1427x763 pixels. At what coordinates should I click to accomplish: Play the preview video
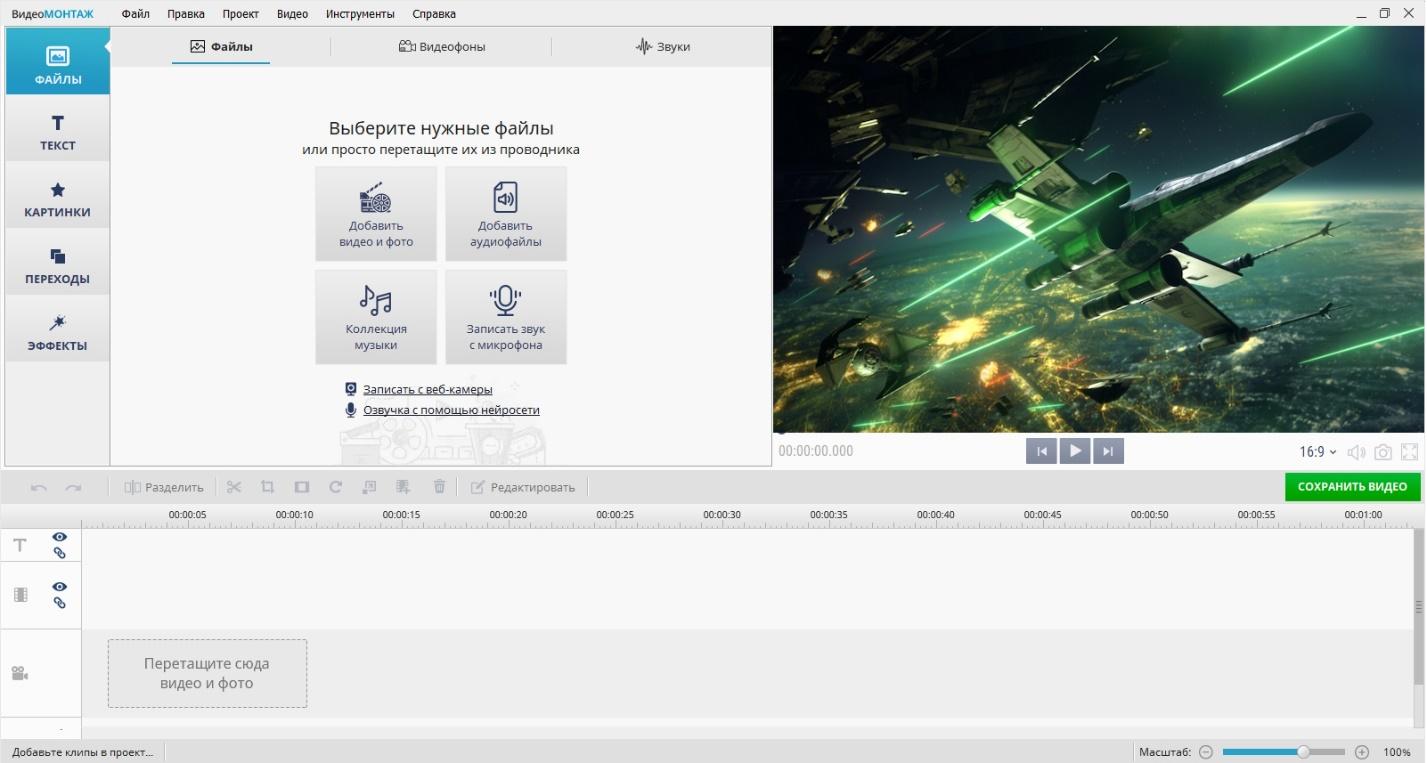click(x=1075, y=451)
